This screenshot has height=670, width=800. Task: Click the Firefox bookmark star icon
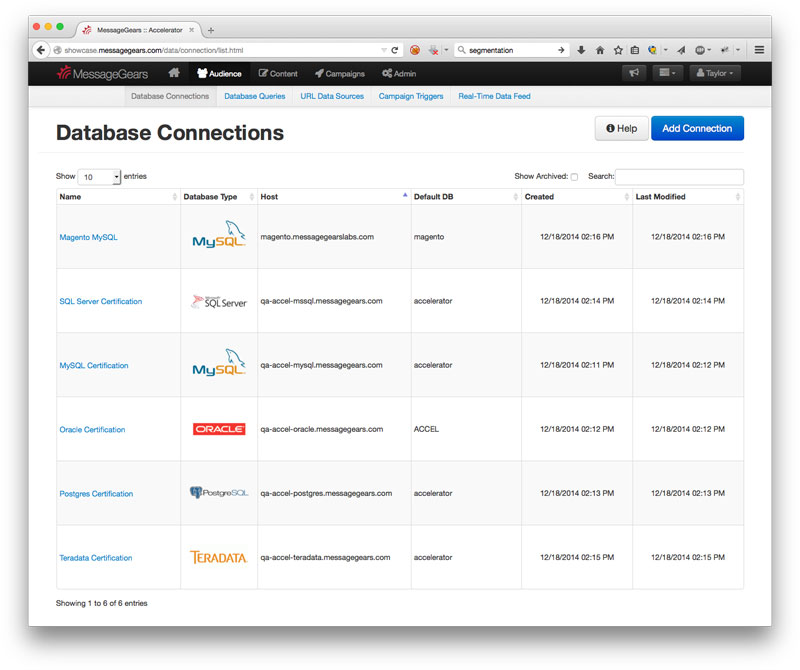click(618, 49)
